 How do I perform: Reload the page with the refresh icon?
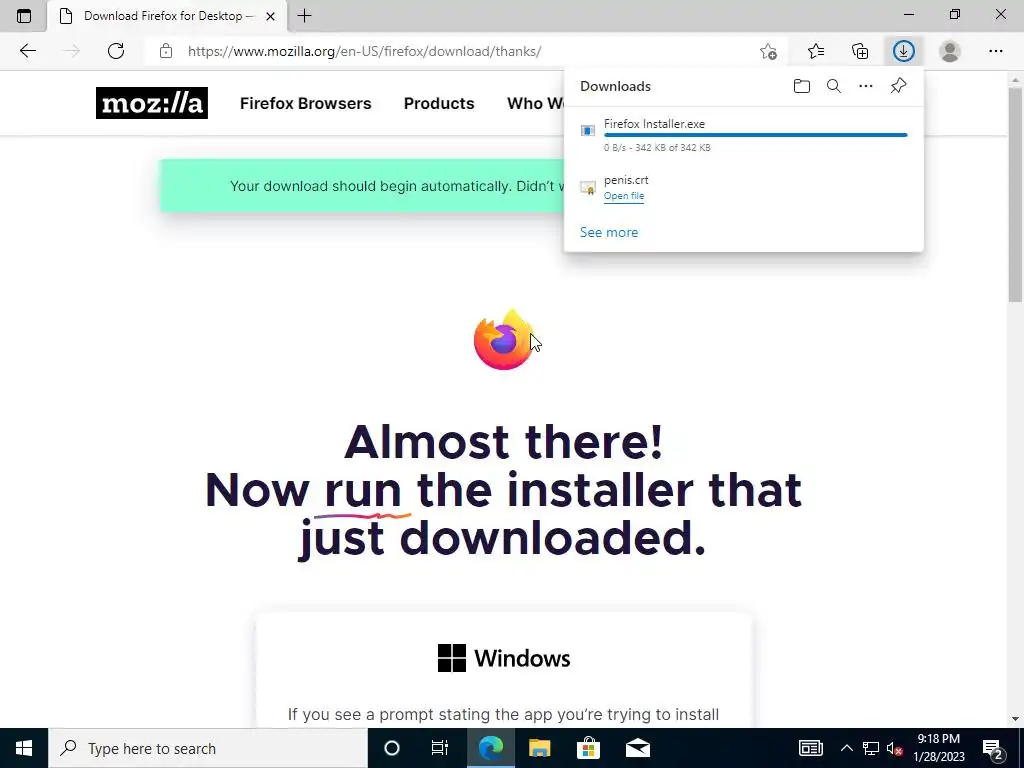point(116,51)
